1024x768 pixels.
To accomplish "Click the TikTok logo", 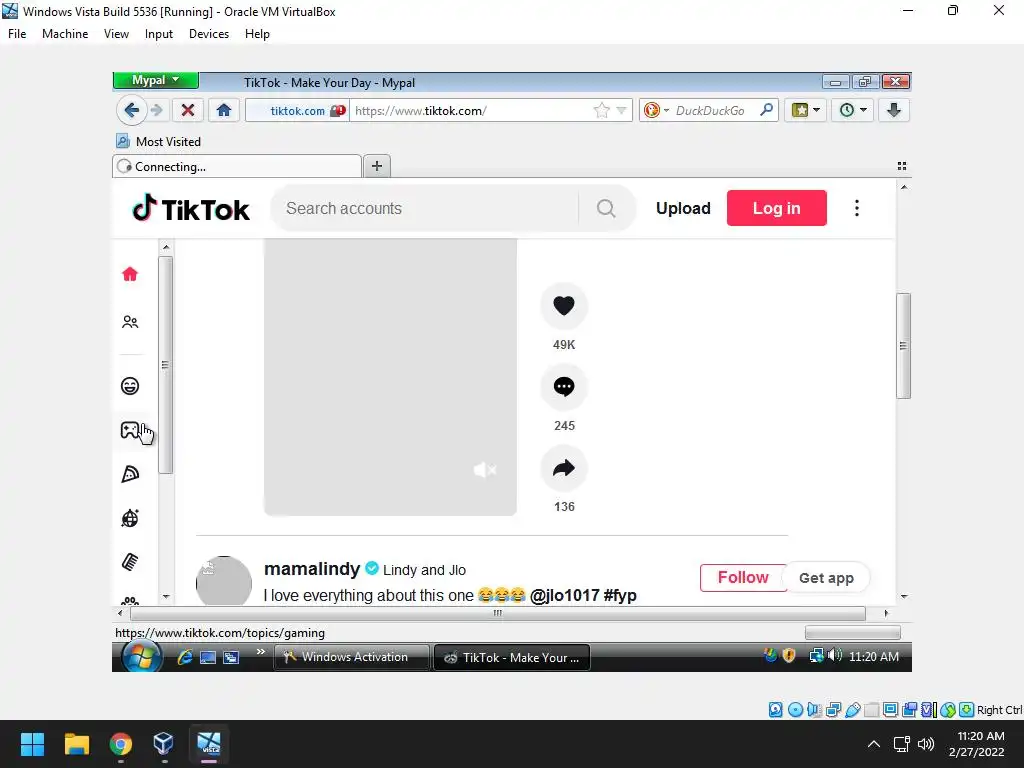I will pyautogui.click(x=191, y=208).
